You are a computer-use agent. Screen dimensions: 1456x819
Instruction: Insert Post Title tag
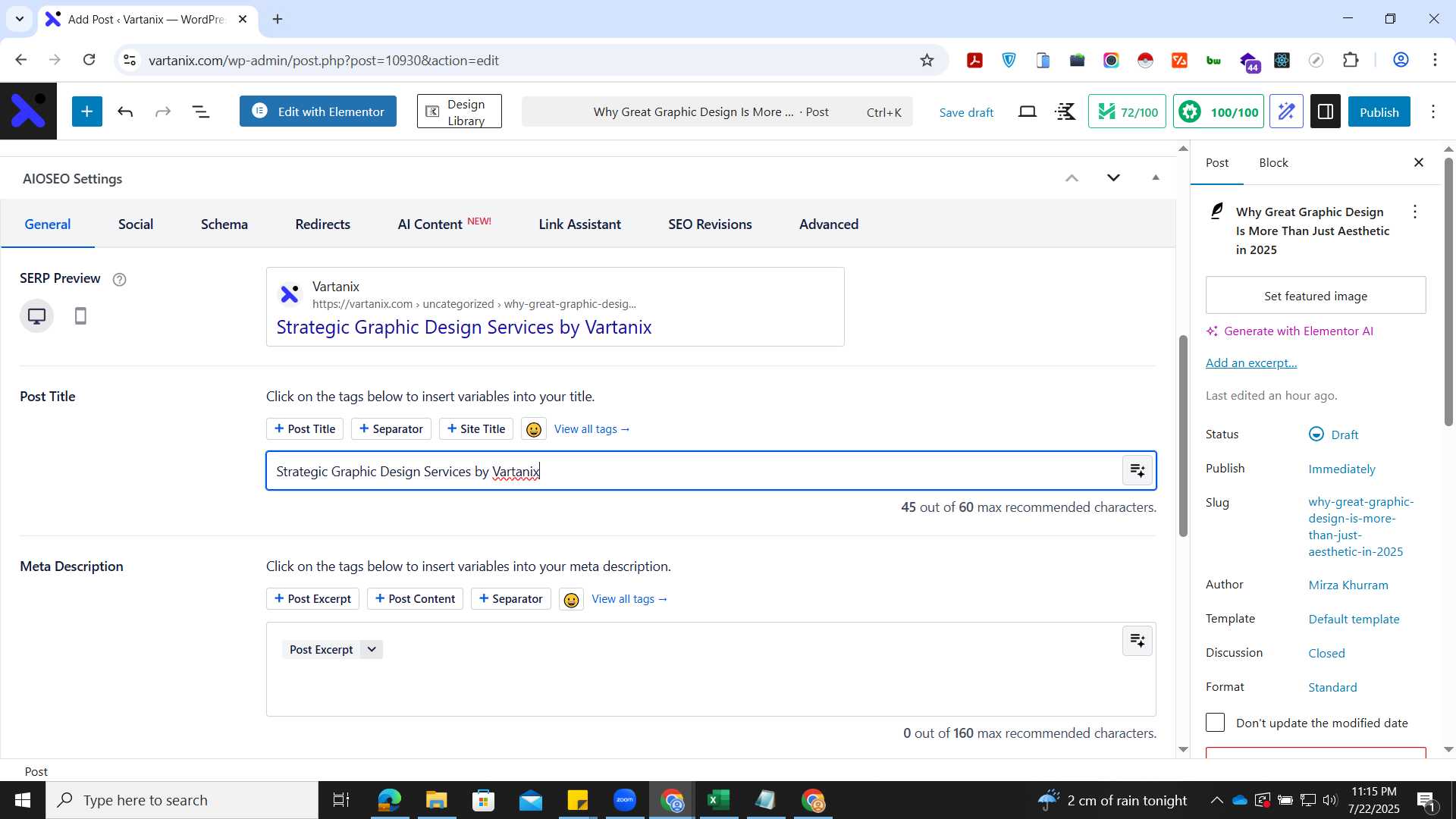(305, 429)
